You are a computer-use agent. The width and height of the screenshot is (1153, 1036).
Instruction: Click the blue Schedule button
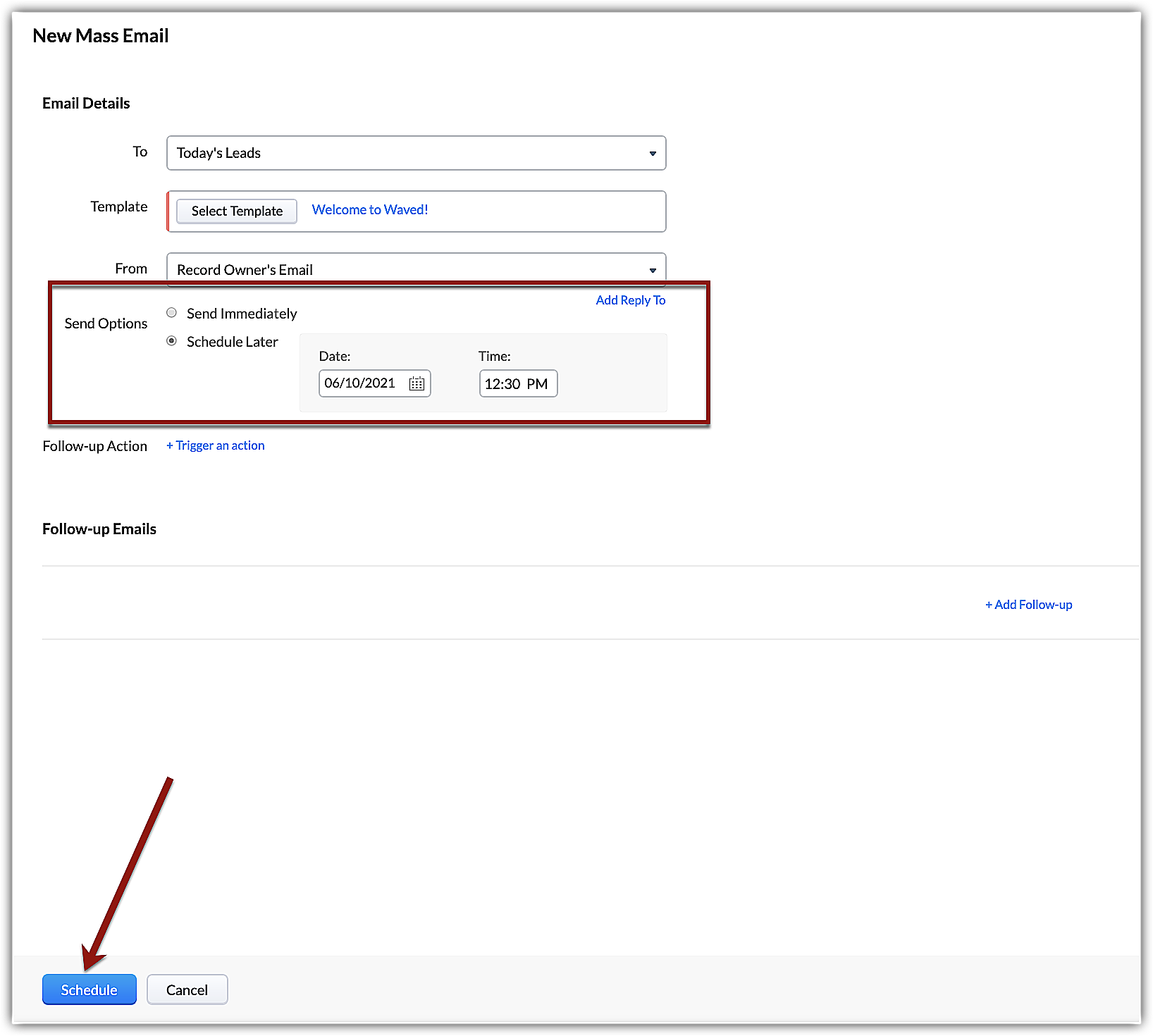90,989
